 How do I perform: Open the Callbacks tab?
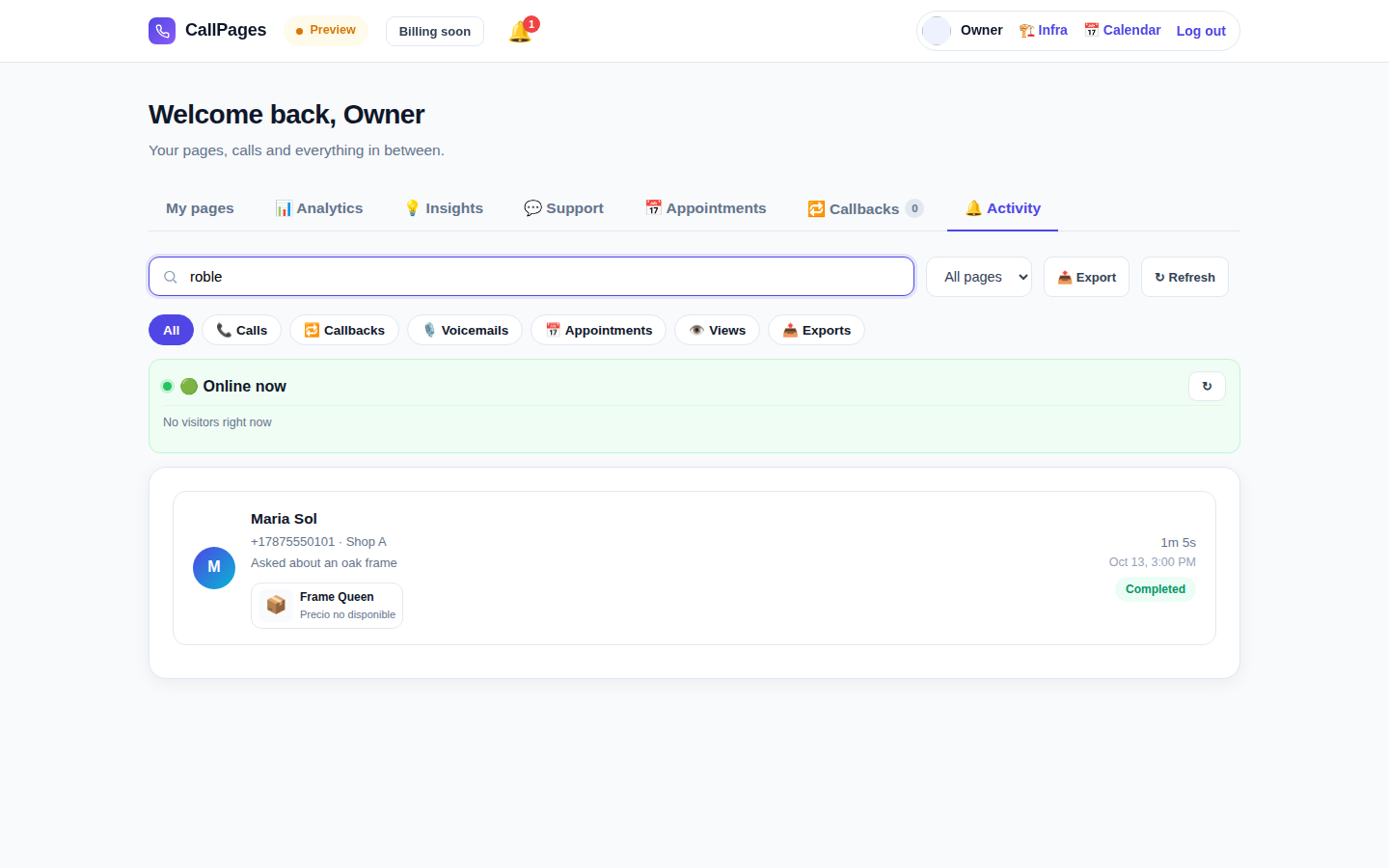click(865, 208)
